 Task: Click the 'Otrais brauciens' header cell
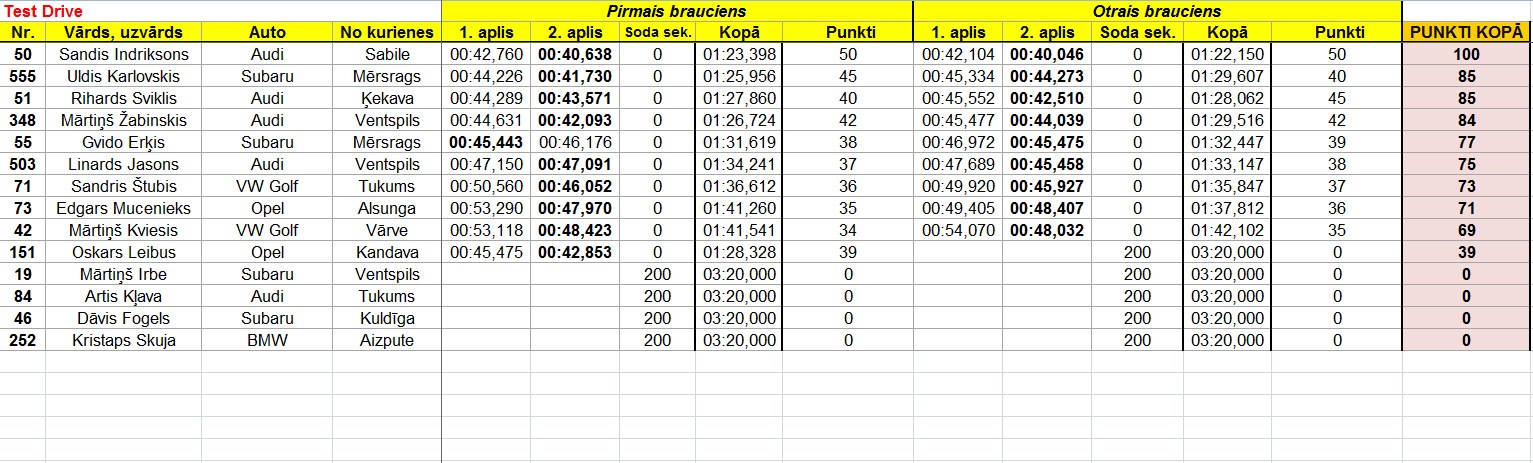tap(1157, 11)
